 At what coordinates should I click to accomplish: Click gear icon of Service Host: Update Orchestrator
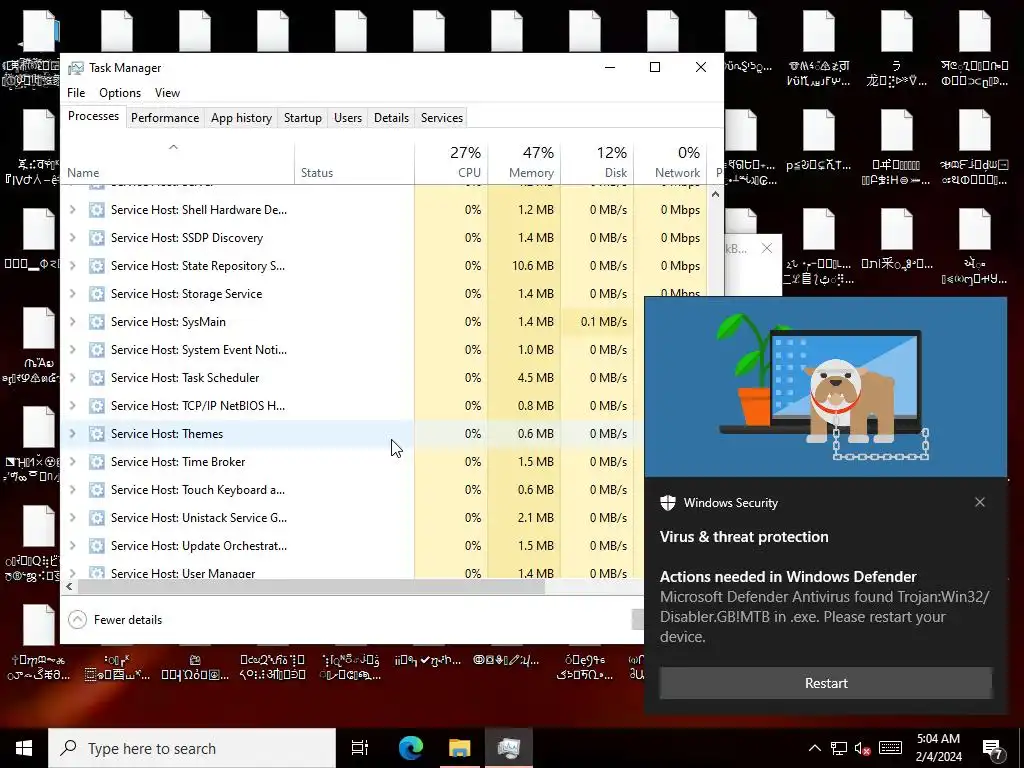97,546
